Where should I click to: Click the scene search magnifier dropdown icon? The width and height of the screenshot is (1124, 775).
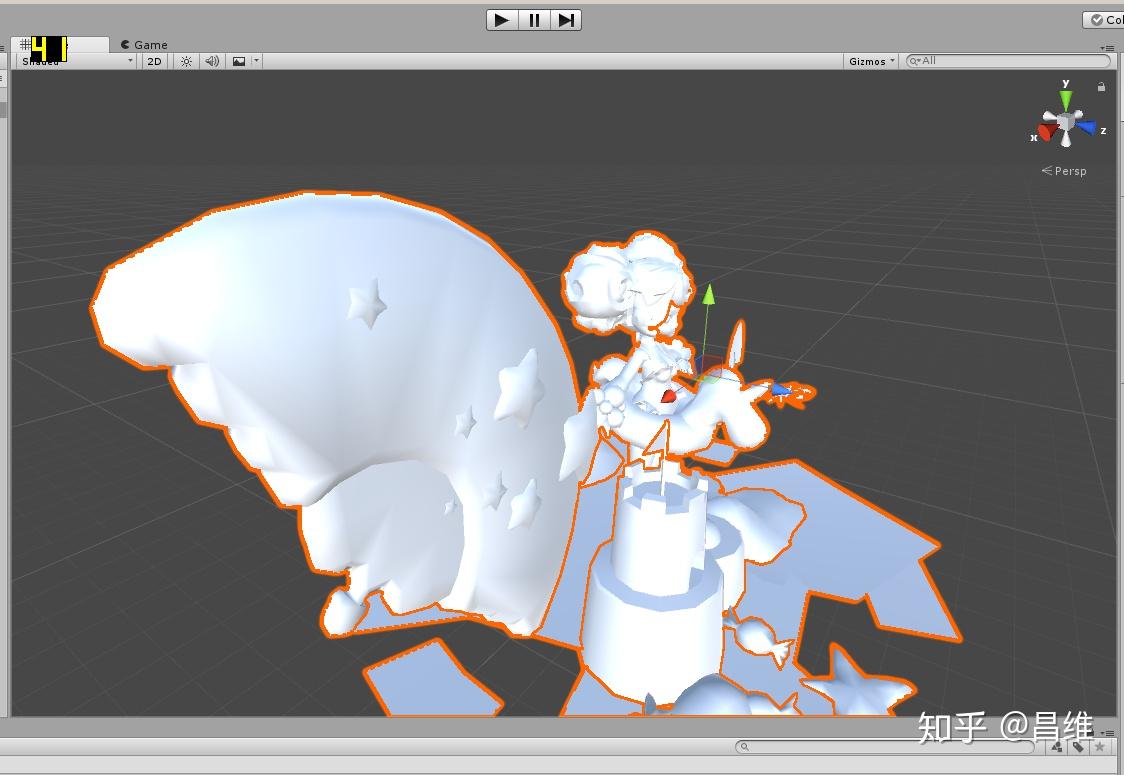(915, 61)
